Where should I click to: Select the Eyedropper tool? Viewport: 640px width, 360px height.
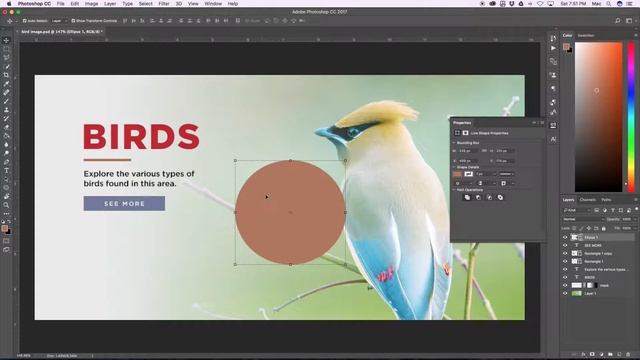6,84
